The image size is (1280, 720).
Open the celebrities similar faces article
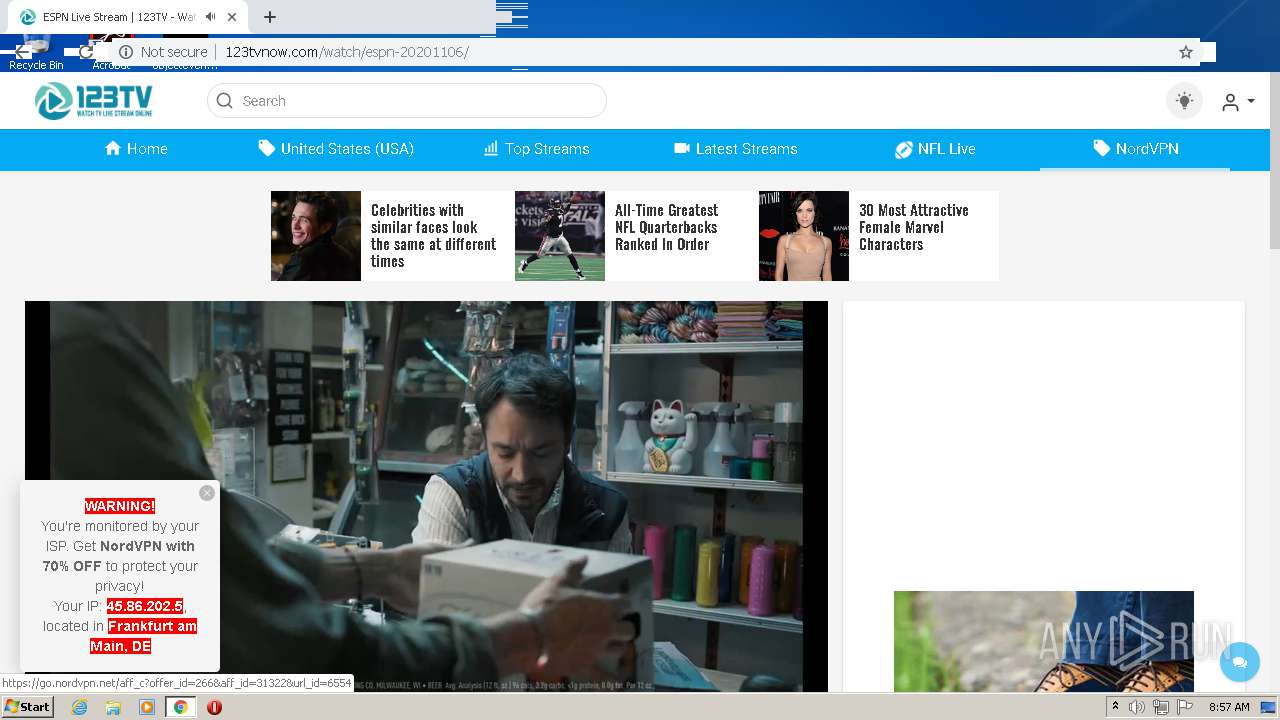point(433,236)
